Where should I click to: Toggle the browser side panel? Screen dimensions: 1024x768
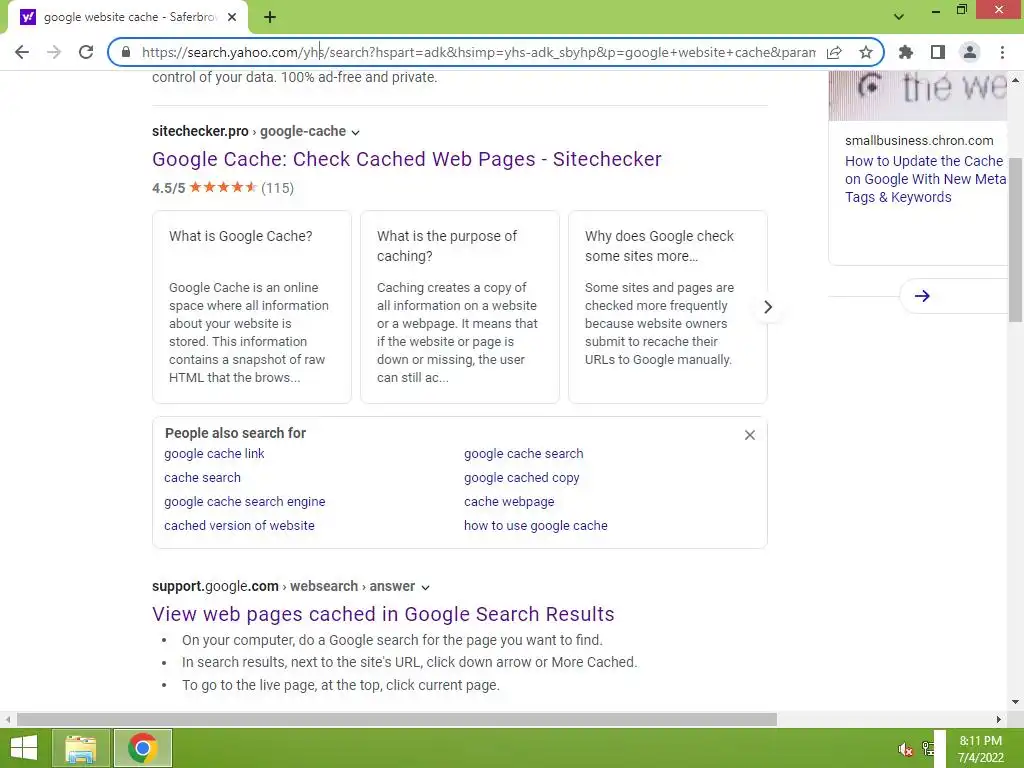pyautogui.click(x=938, y=52)
